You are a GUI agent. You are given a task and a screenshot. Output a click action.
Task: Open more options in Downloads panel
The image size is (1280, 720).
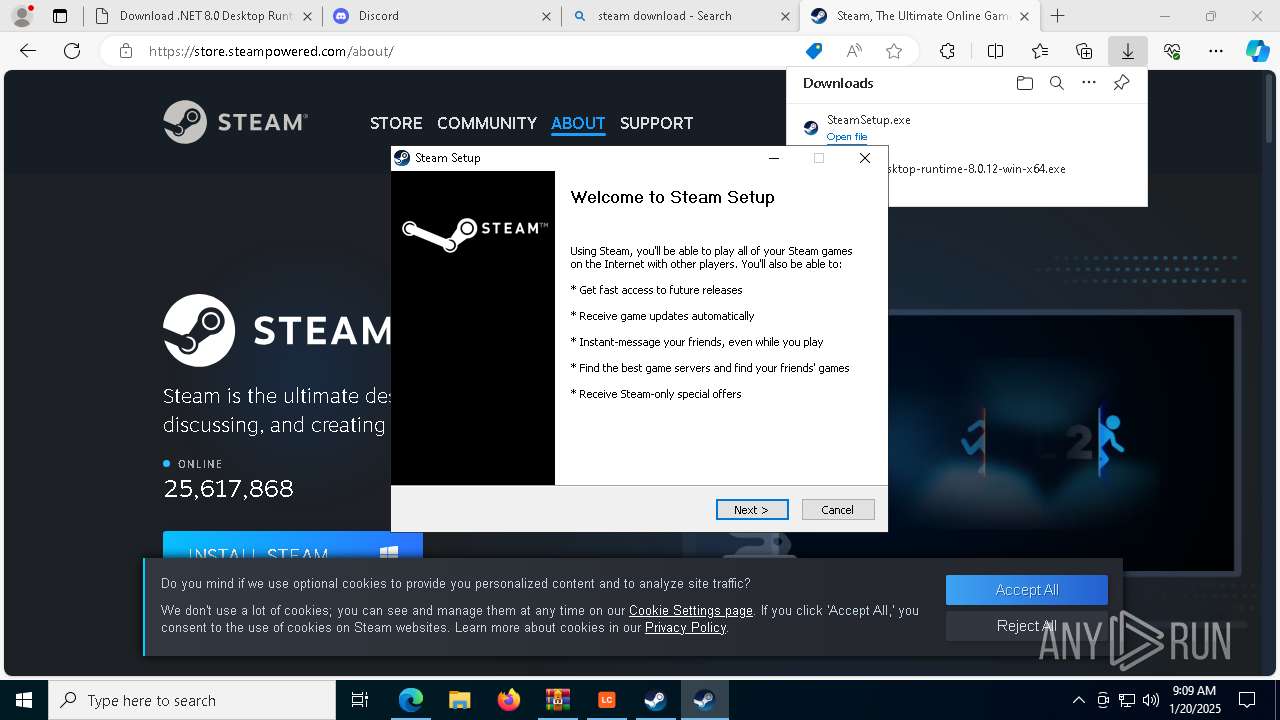[1089, 83]
